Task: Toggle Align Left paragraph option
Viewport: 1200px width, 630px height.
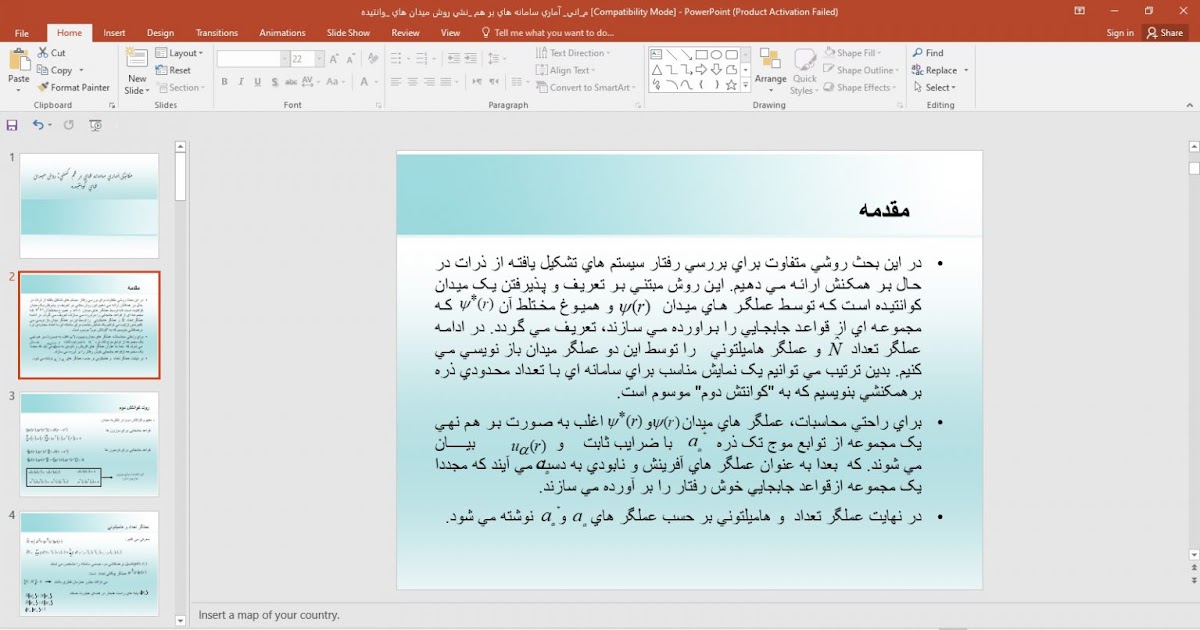Action: [395, 82]
